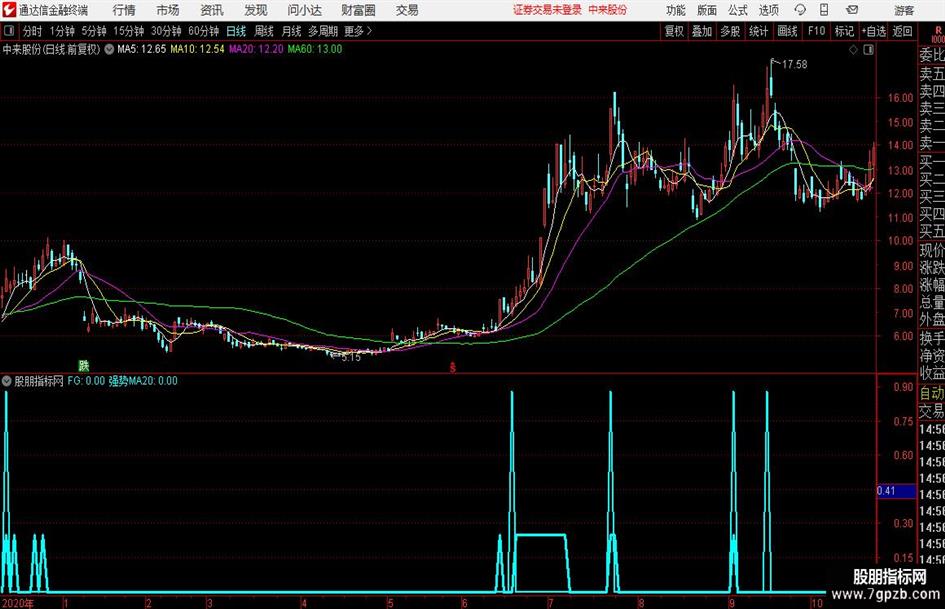Screen dimensions: 945x609
Task: Switch to the 15分钟 period tab
Action: click(x=129, y=31)
